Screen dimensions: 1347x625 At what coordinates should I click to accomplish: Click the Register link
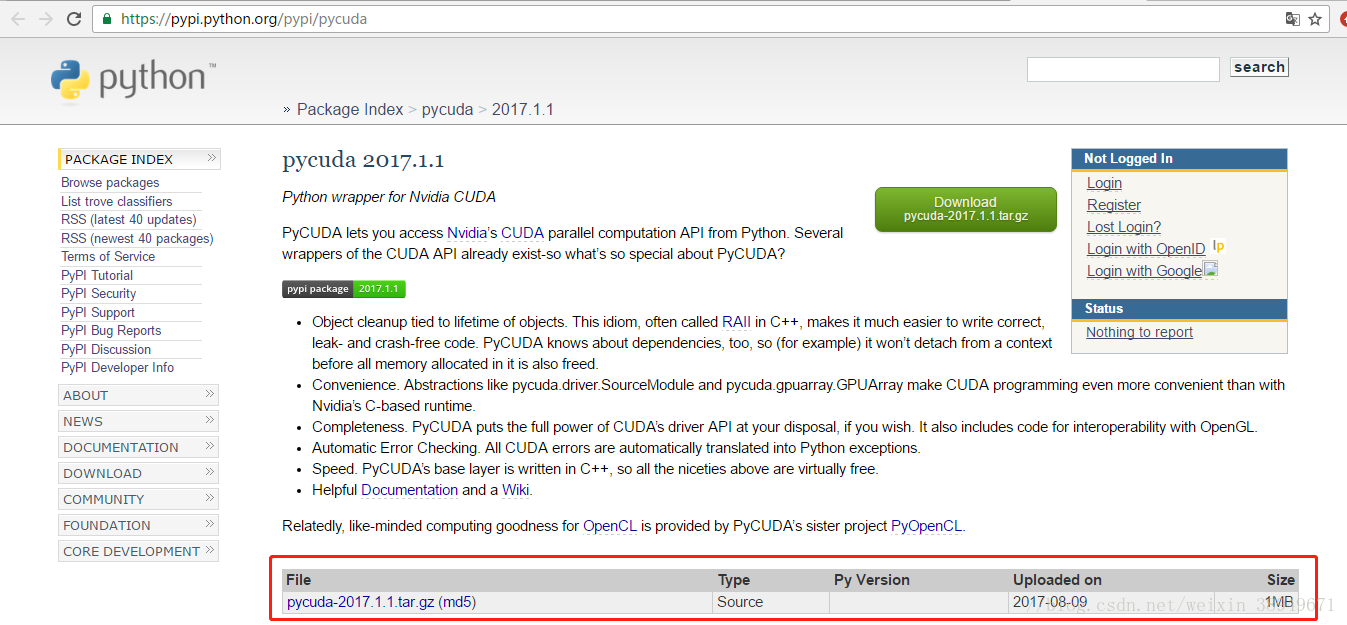point(1114,205)
